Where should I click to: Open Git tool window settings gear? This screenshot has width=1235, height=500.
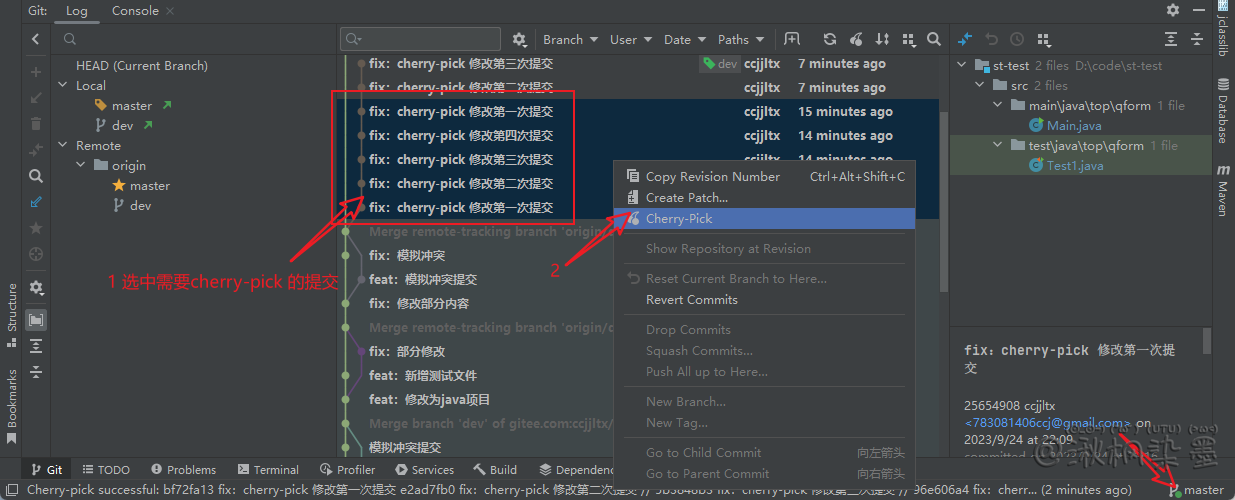[1173, 10]
